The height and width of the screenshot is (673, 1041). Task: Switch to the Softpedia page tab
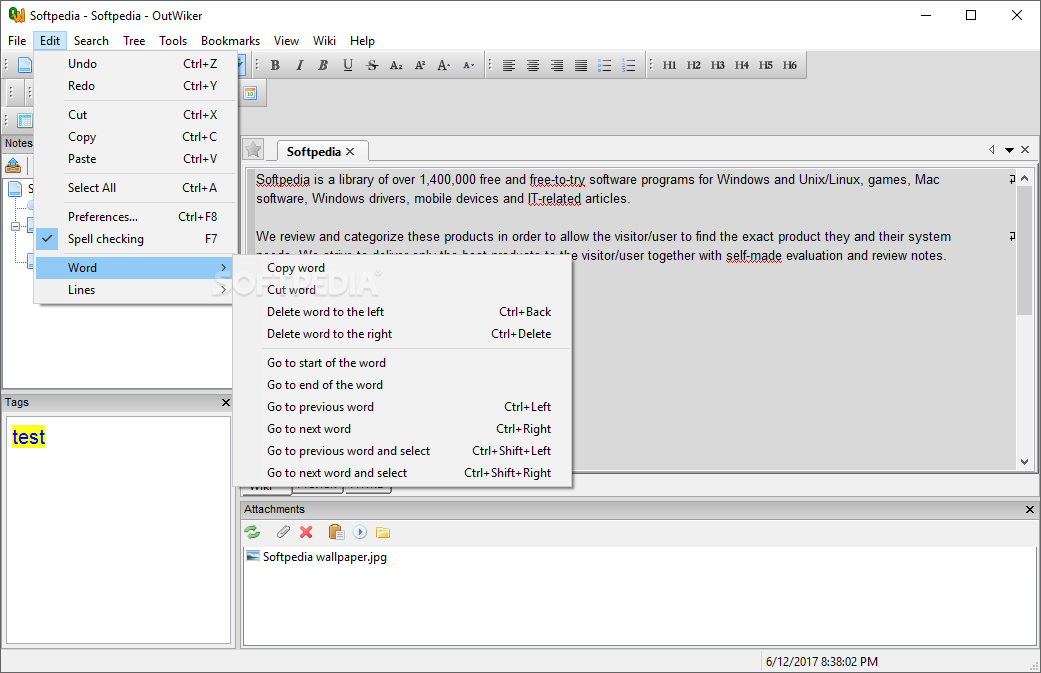pos(314,151)
